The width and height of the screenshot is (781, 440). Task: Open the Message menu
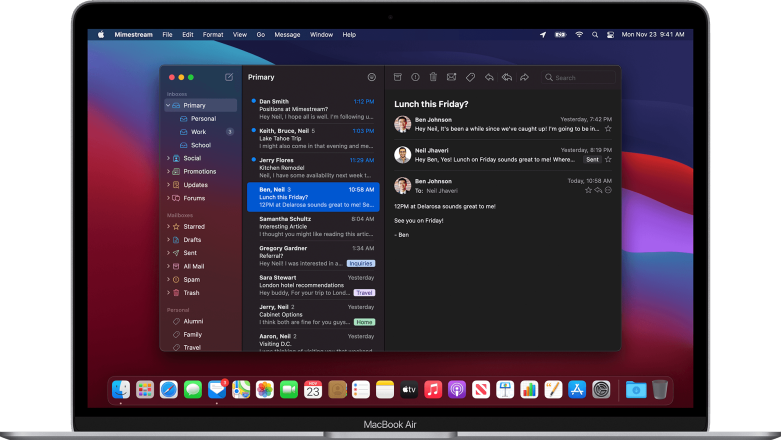point(287,35)
